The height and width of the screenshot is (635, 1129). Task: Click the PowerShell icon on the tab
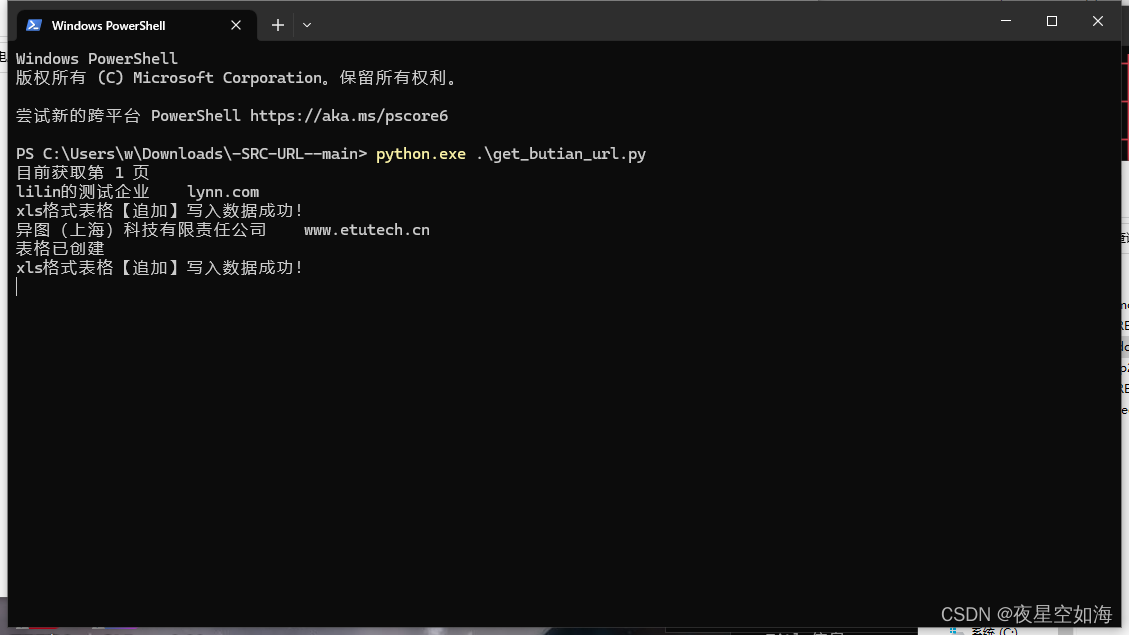pos(33,25)
